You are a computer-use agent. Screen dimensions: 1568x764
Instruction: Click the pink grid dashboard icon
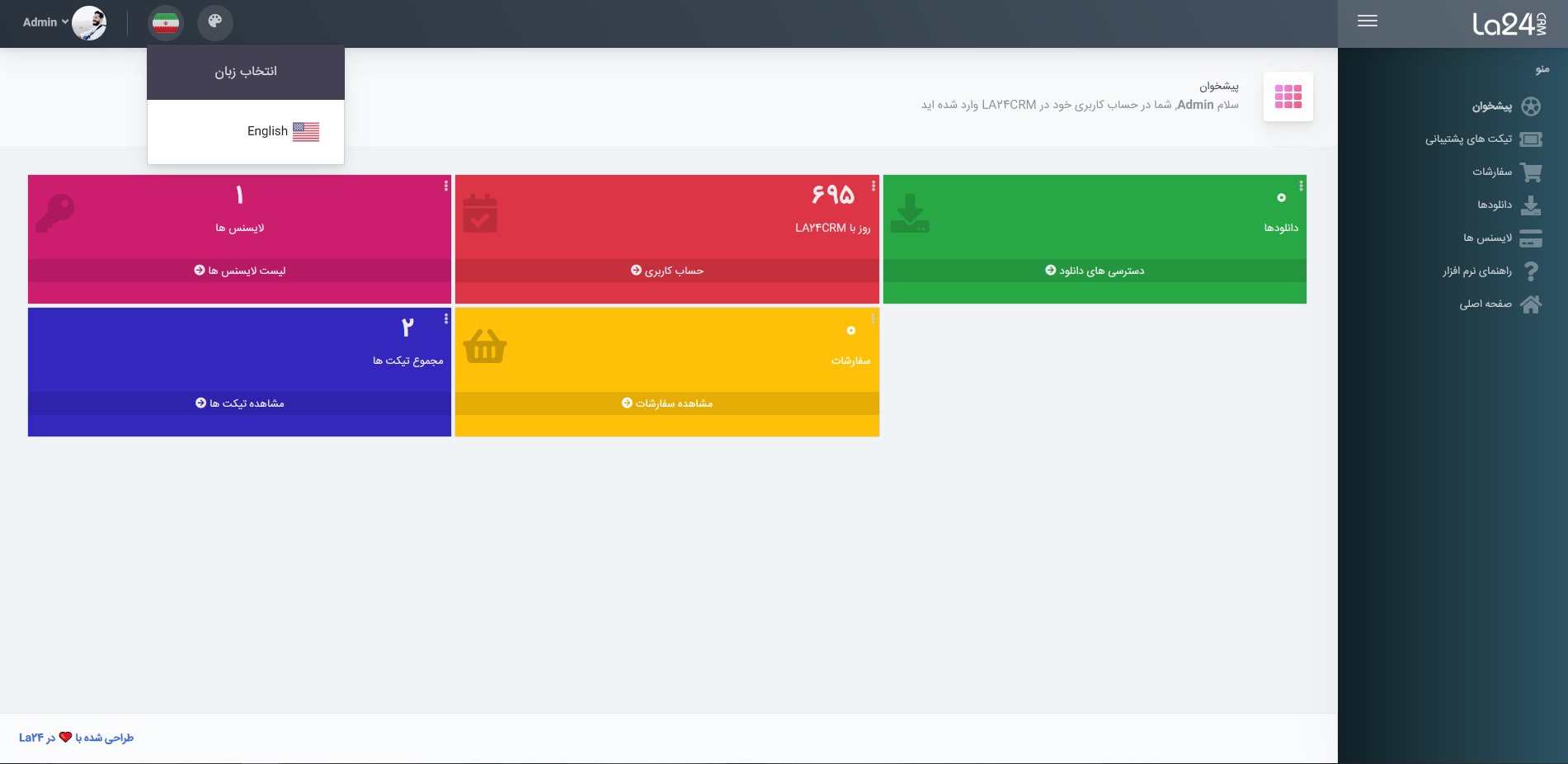click(1288, 97)
